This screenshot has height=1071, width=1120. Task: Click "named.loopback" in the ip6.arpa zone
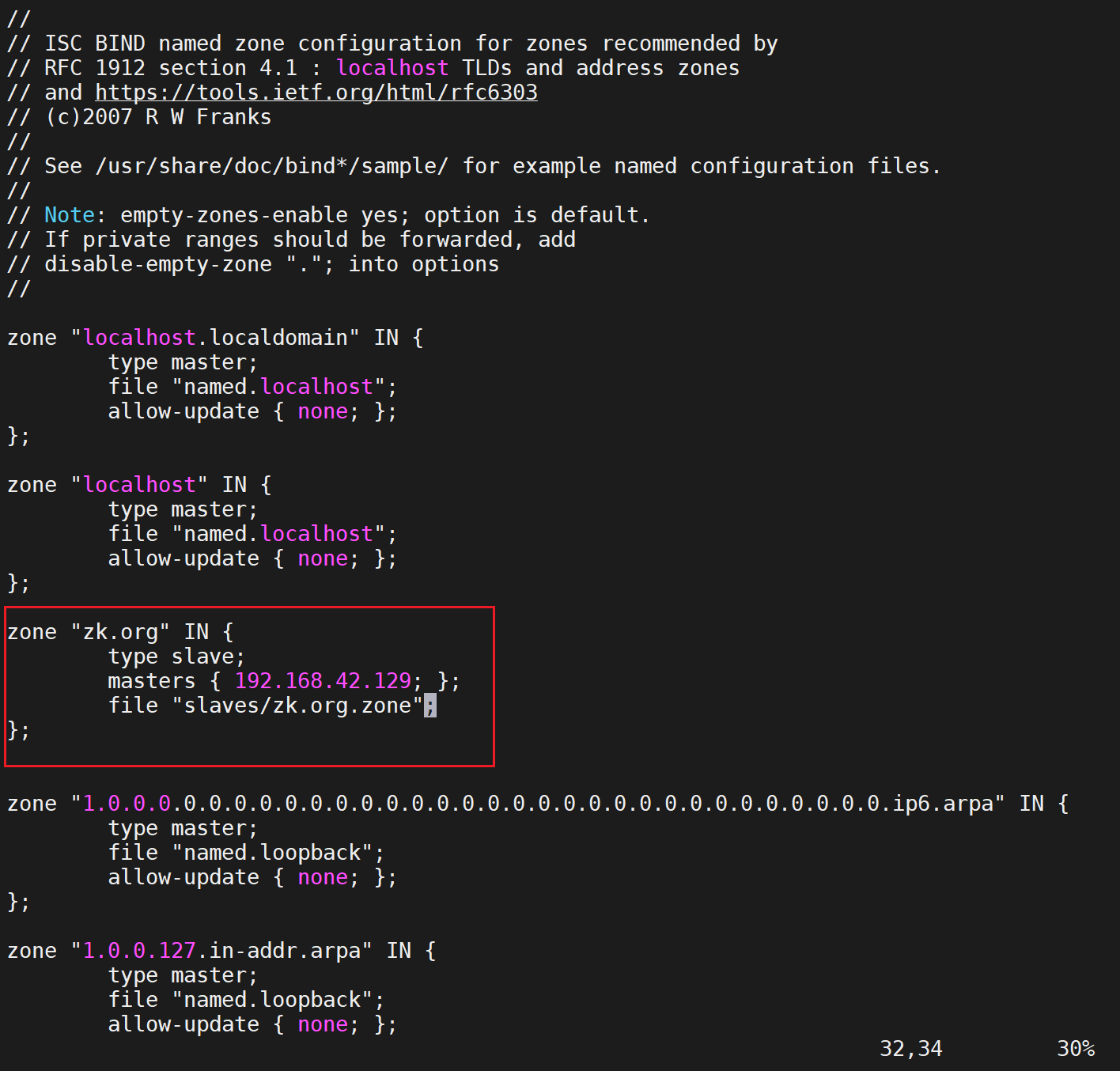coord(272,853)
